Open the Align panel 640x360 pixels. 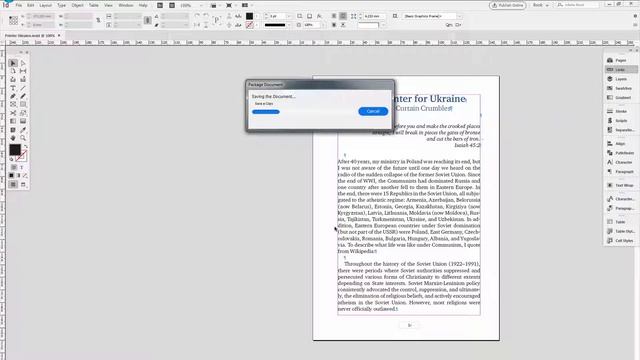coord(620,144)
